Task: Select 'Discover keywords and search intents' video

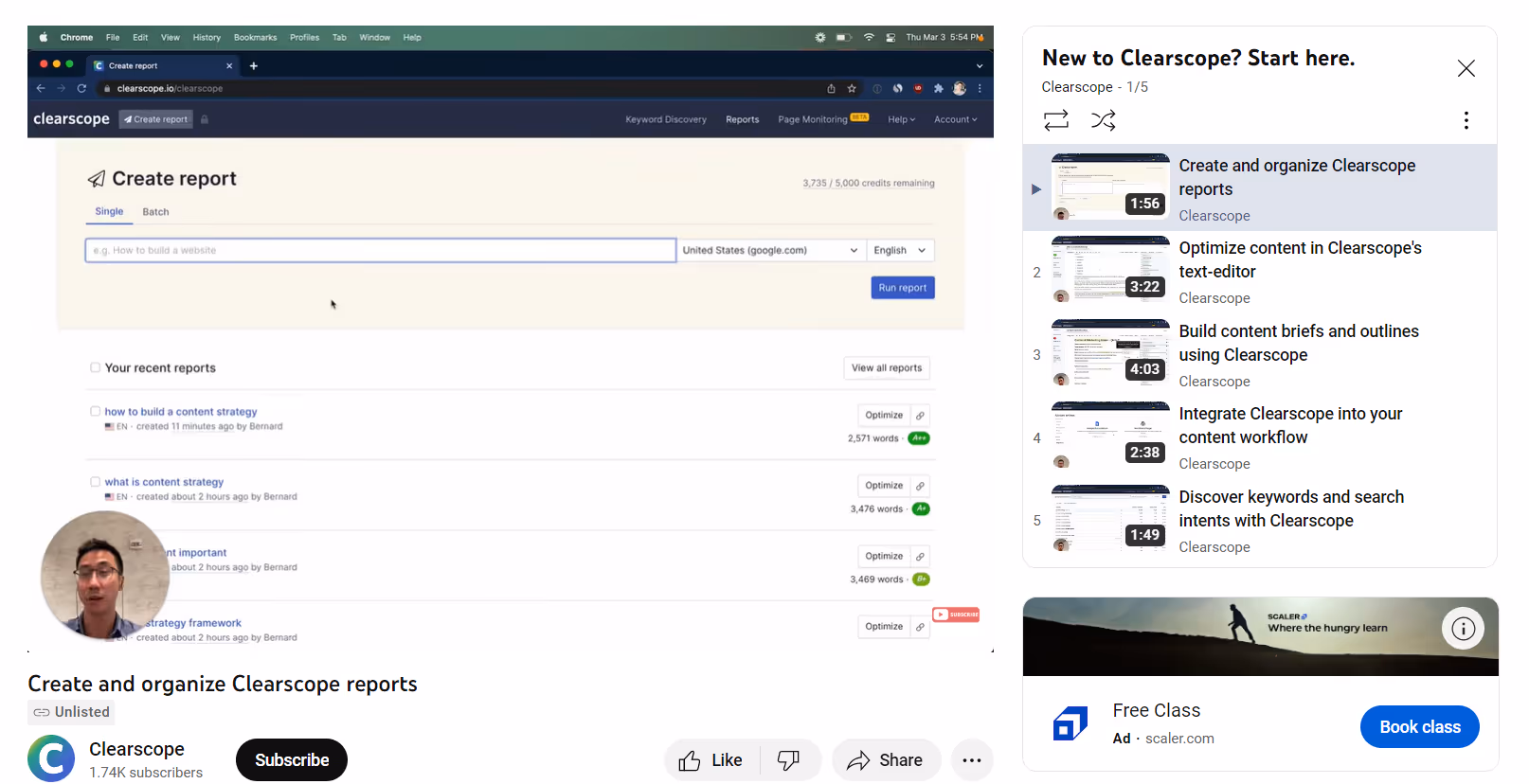Action: (x=1260, y=521)
